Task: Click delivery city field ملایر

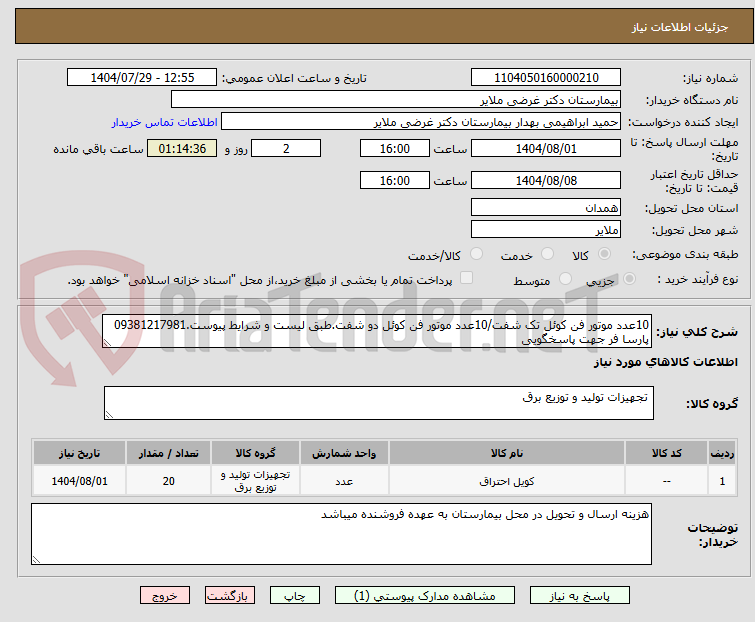Action: (x=546, y=230)
